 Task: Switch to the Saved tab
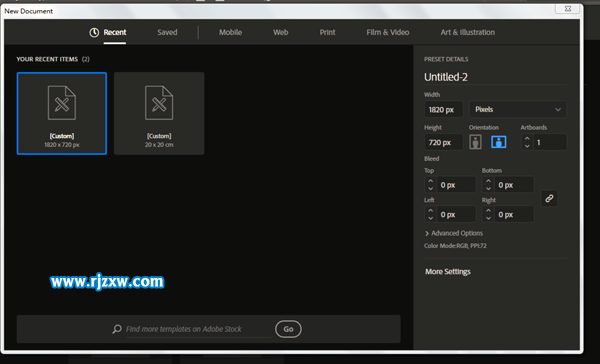pyautogui.click(x=167, y=33)
